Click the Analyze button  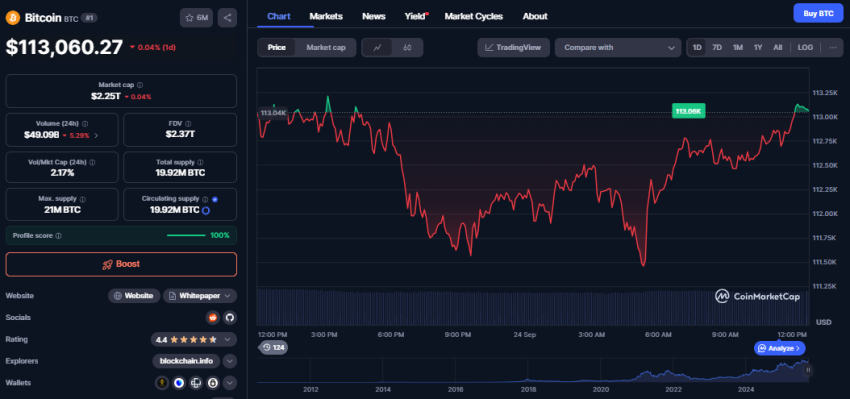780,348
